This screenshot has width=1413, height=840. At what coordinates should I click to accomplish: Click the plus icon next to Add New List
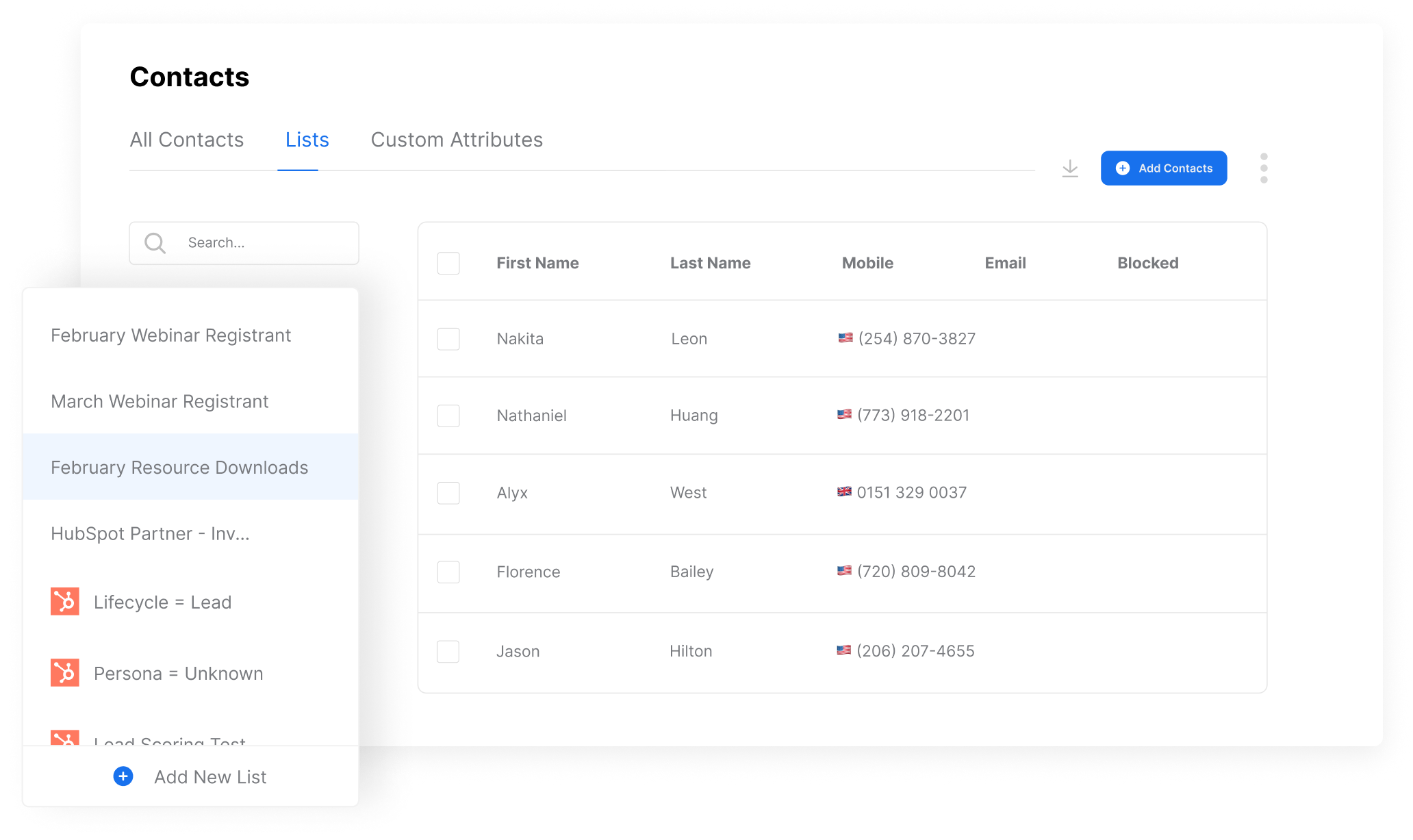123,776
